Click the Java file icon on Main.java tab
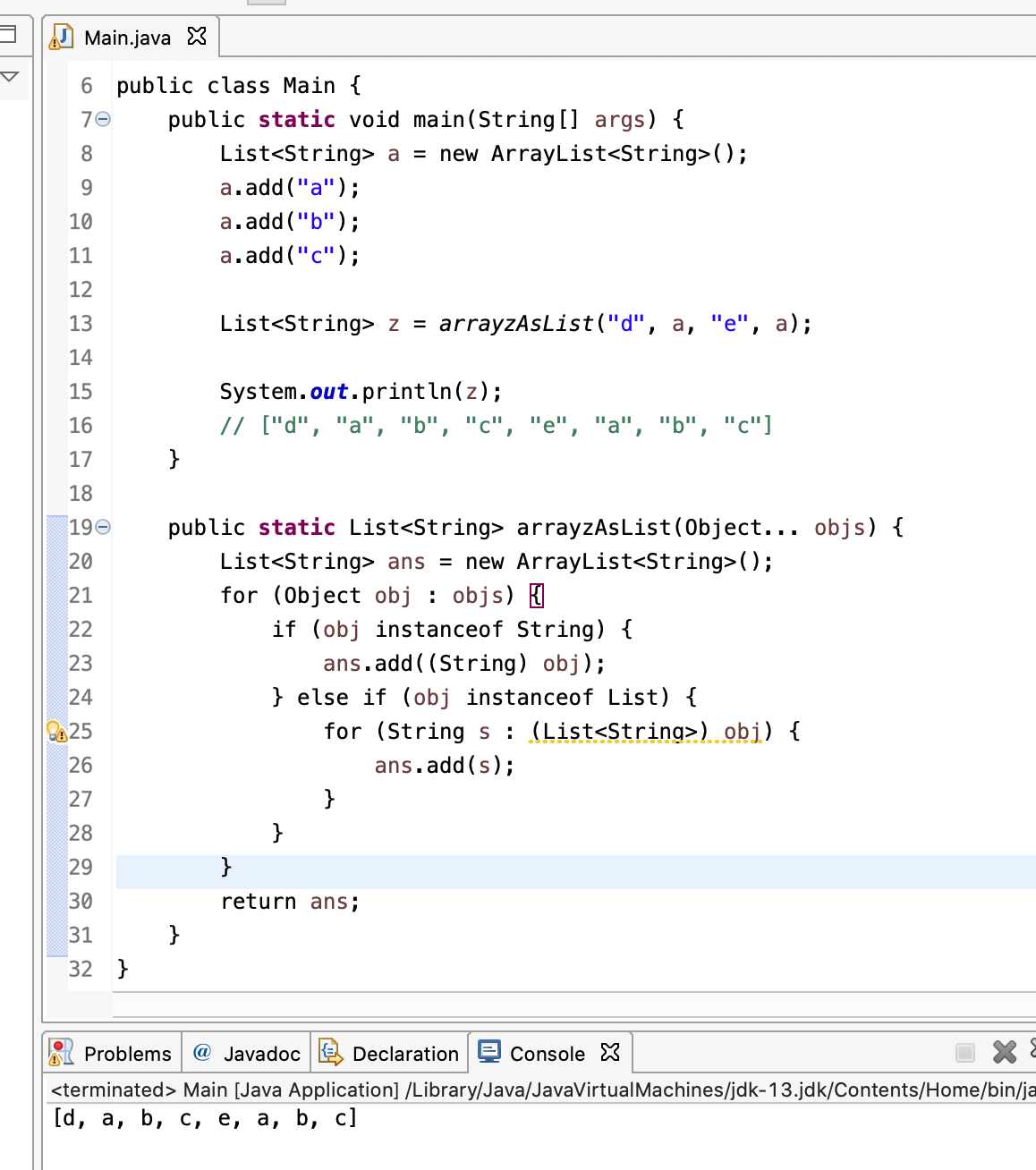The width and height of the screenshot is (1036, 1170). 62,37
